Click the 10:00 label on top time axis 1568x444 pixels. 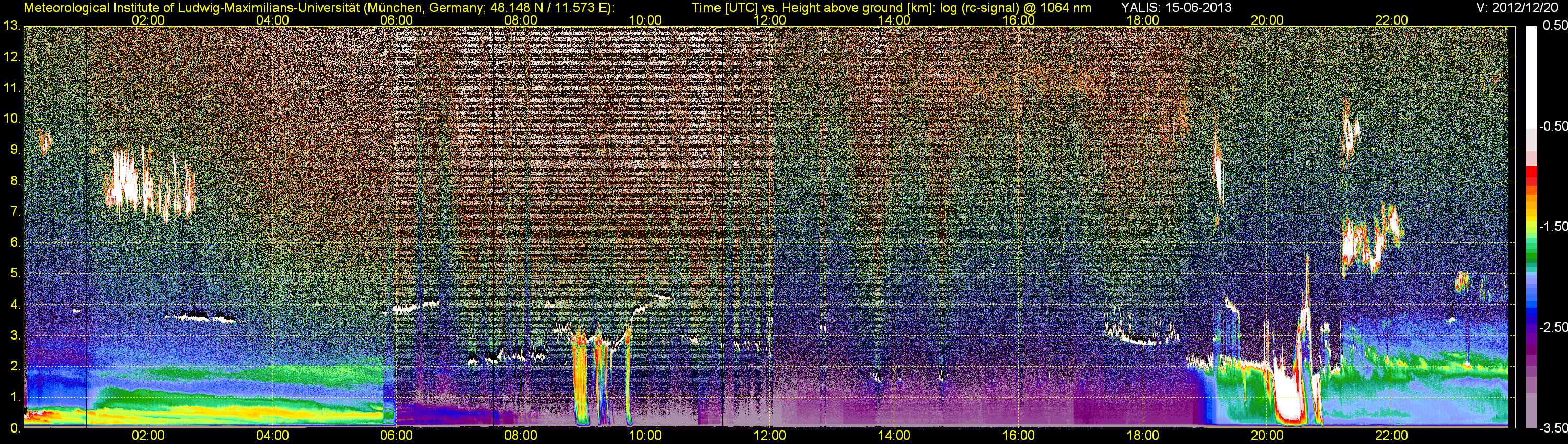coord(645,20)
